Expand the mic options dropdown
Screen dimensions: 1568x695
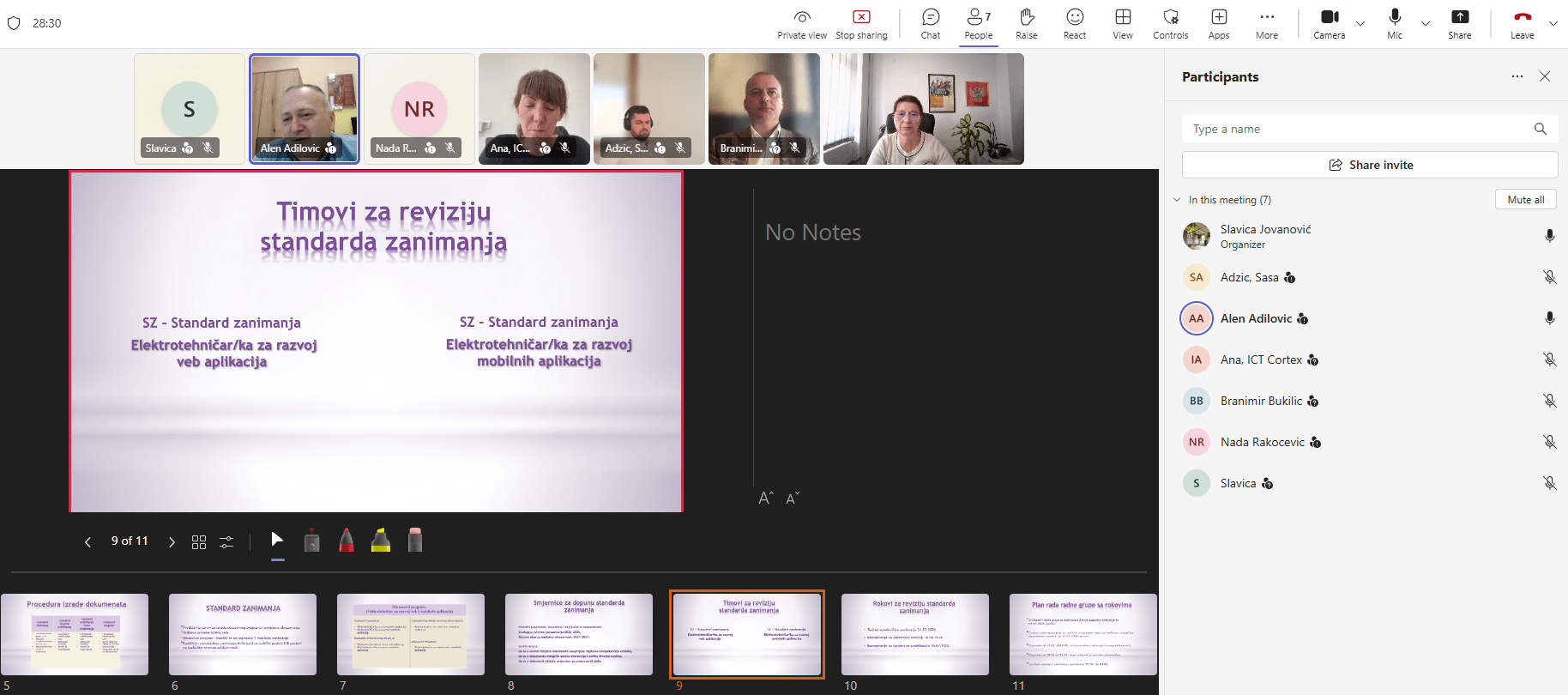pyautogui.click(x=1426, y=23)
